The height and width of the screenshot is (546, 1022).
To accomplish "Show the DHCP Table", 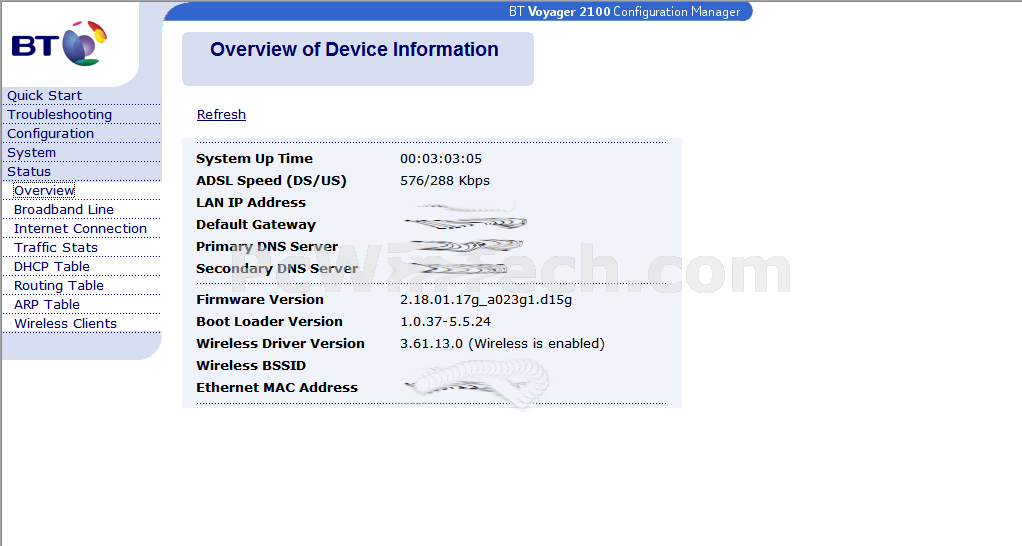I will [x=51, y=266].
